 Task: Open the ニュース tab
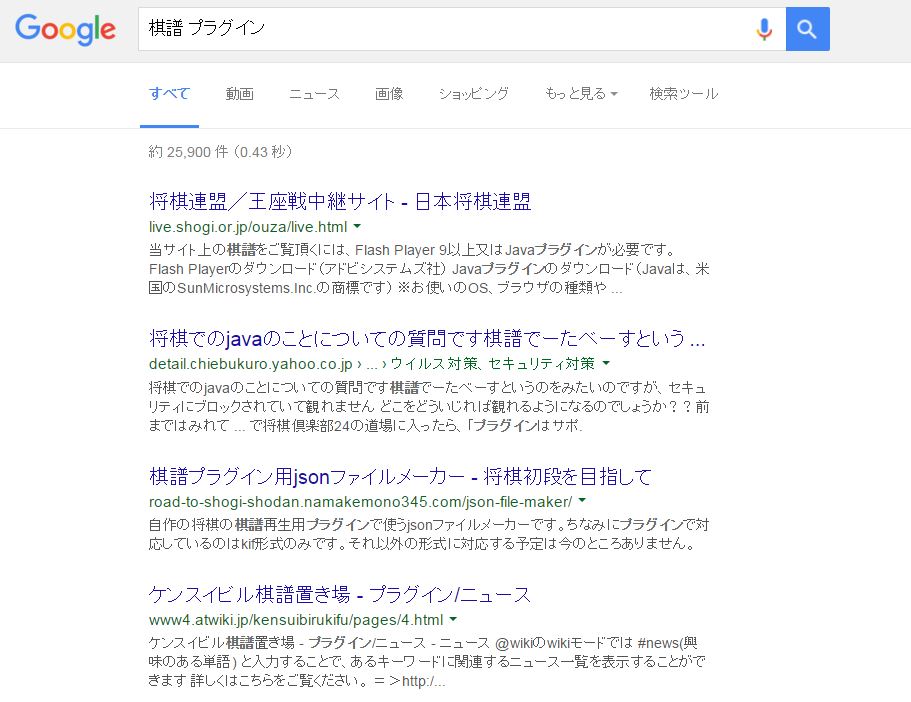[314, 94]
